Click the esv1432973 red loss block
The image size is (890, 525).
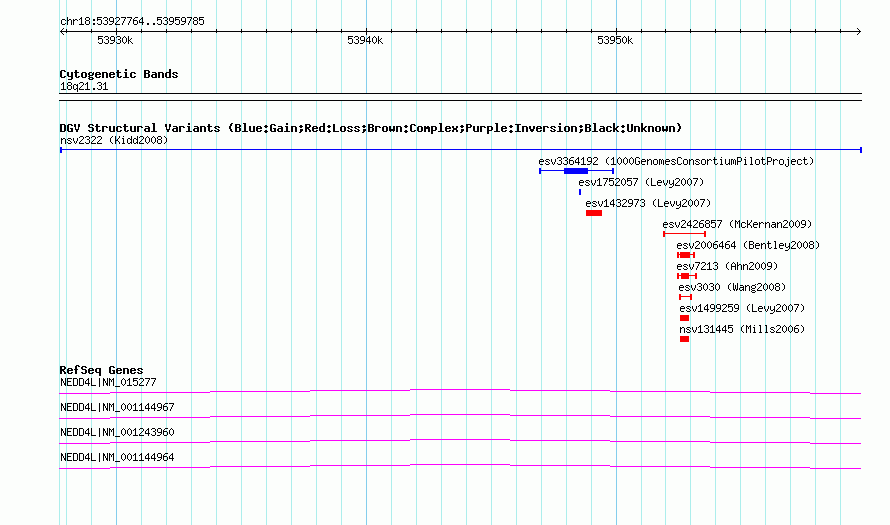(594, 213)
